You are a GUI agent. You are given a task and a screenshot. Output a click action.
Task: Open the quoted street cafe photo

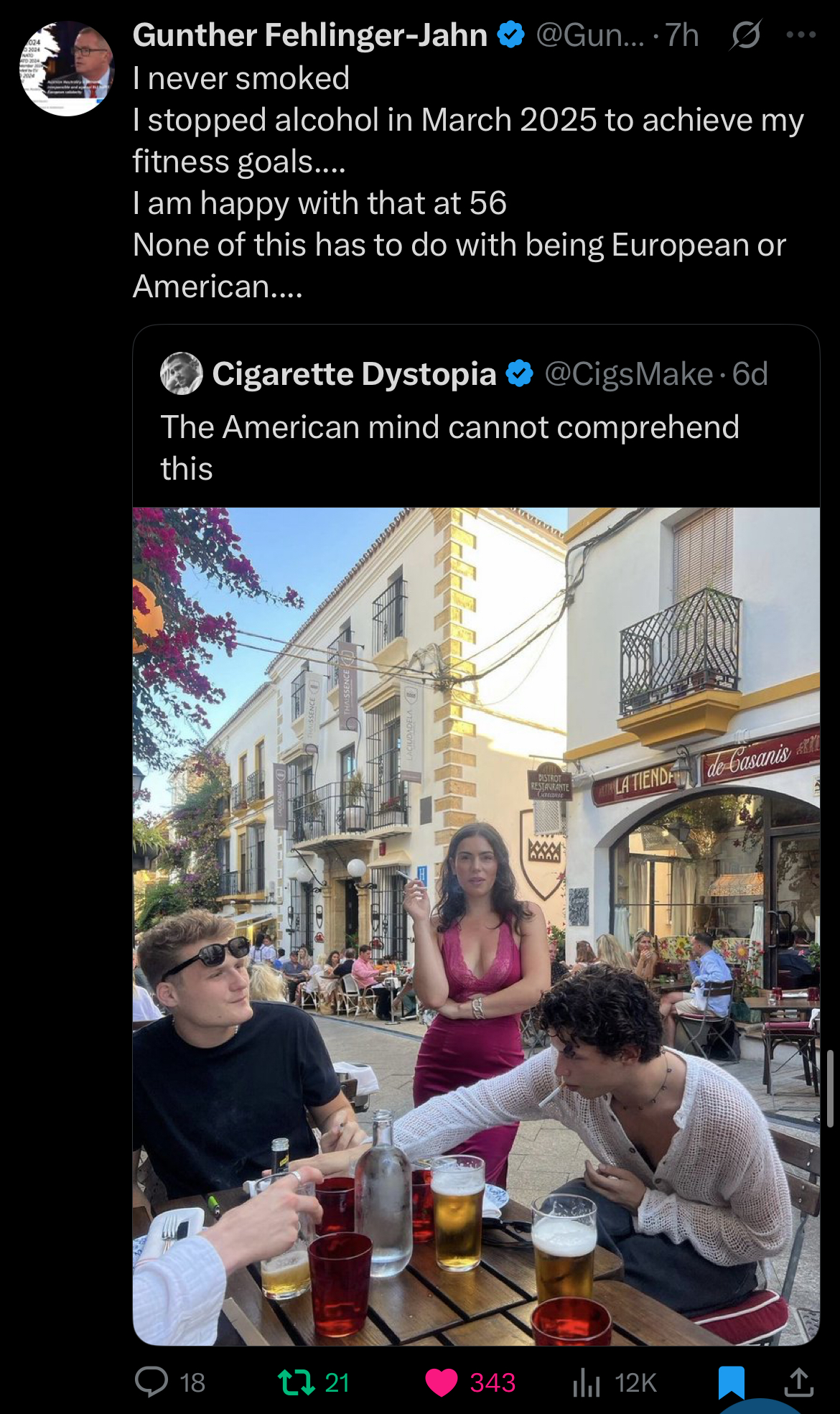click(x=476, y=926)
